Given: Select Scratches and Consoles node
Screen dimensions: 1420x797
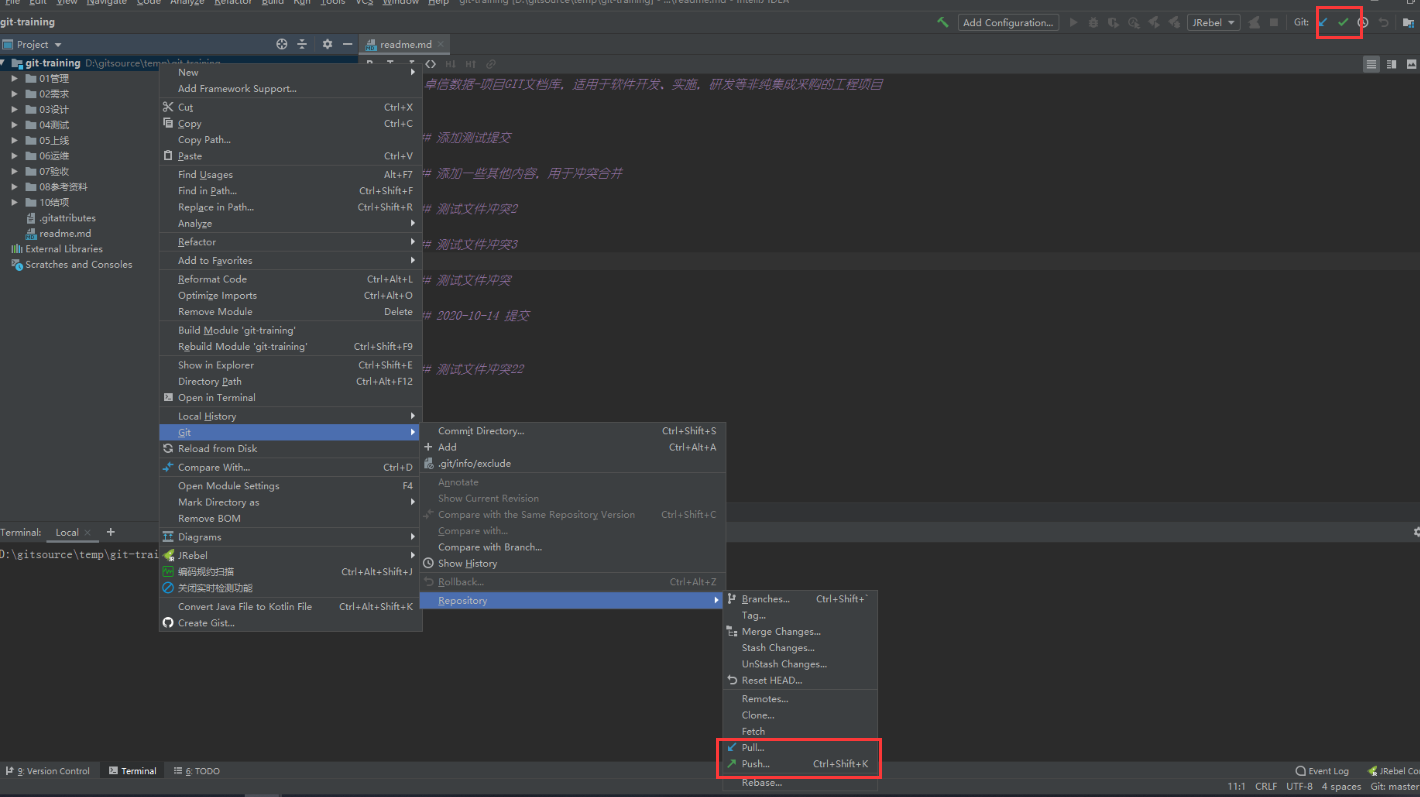Looking at the screenshot, I should pyautogui.click(x=72, y=264).
